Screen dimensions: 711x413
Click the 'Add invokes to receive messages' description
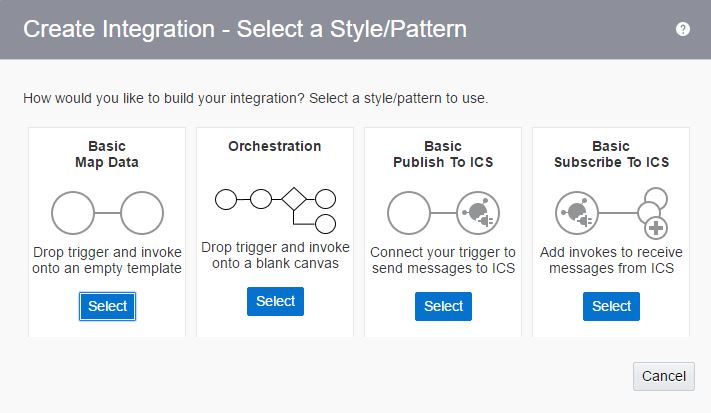tap(611, 260)
